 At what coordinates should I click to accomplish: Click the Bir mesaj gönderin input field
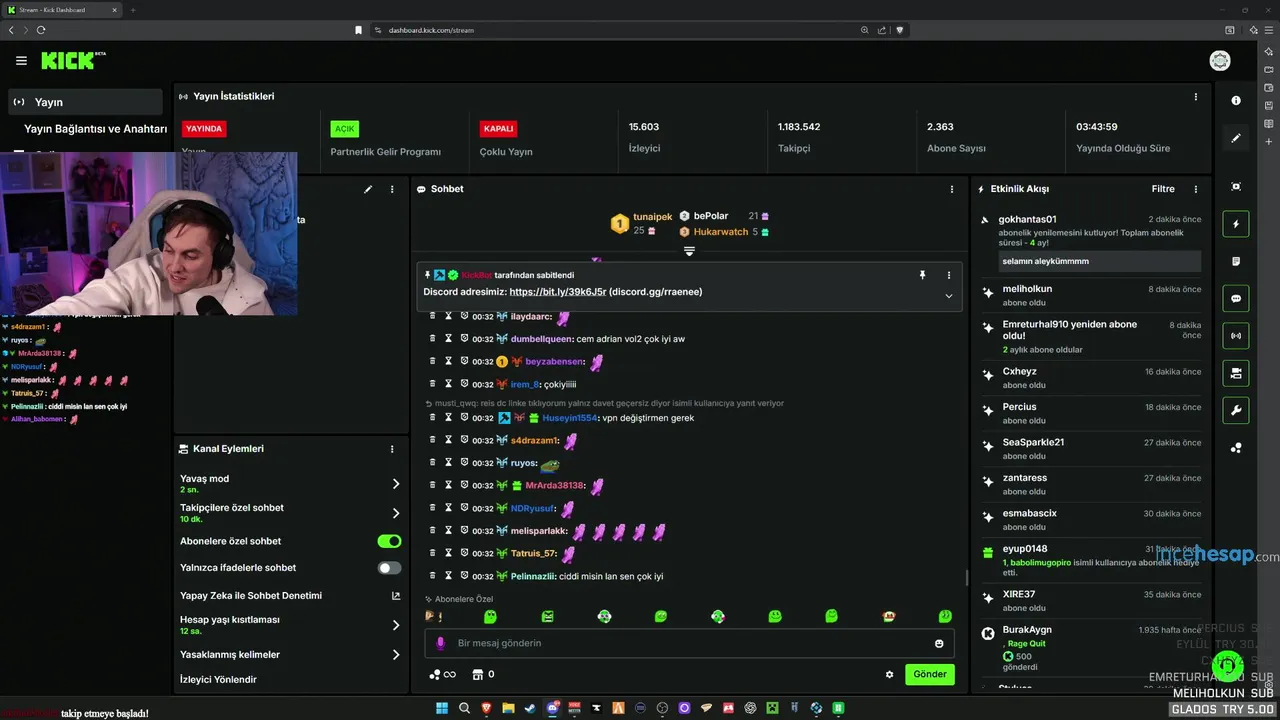(690, 643)
